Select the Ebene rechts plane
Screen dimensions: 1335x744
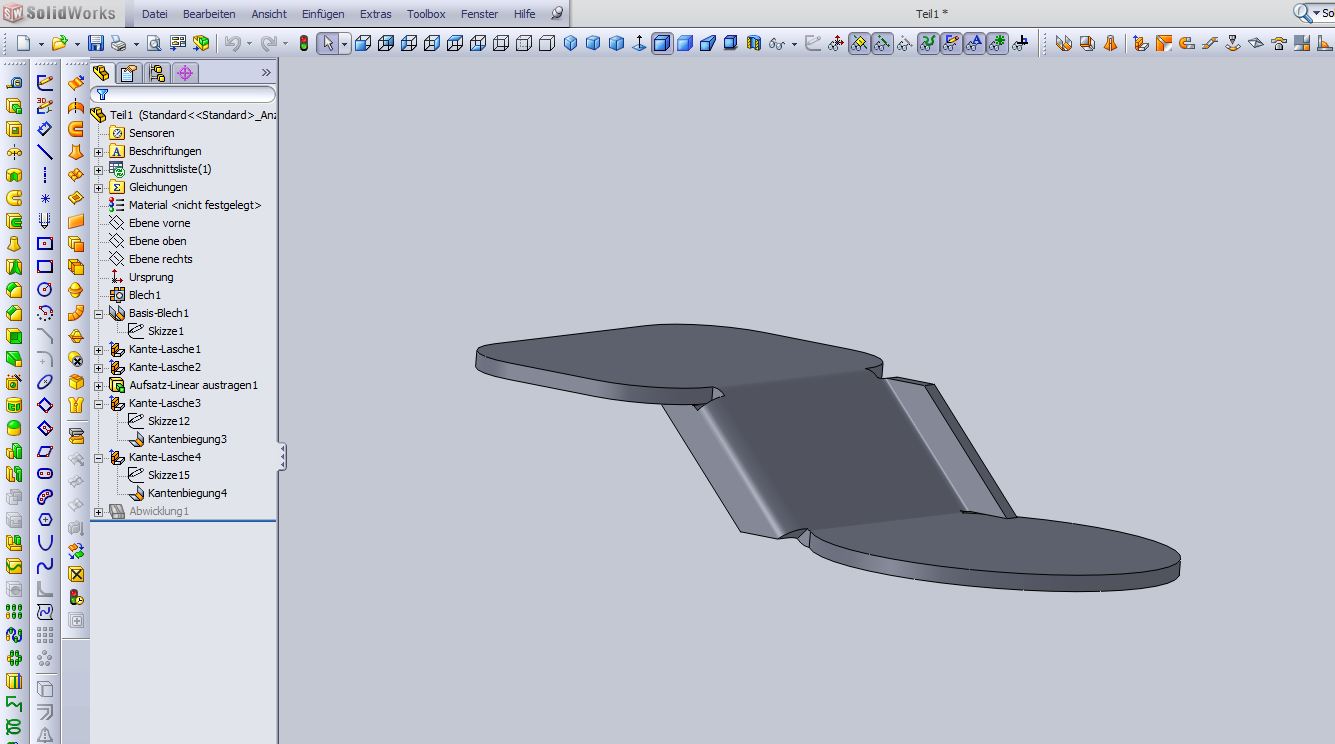click(x=160, y=259)
